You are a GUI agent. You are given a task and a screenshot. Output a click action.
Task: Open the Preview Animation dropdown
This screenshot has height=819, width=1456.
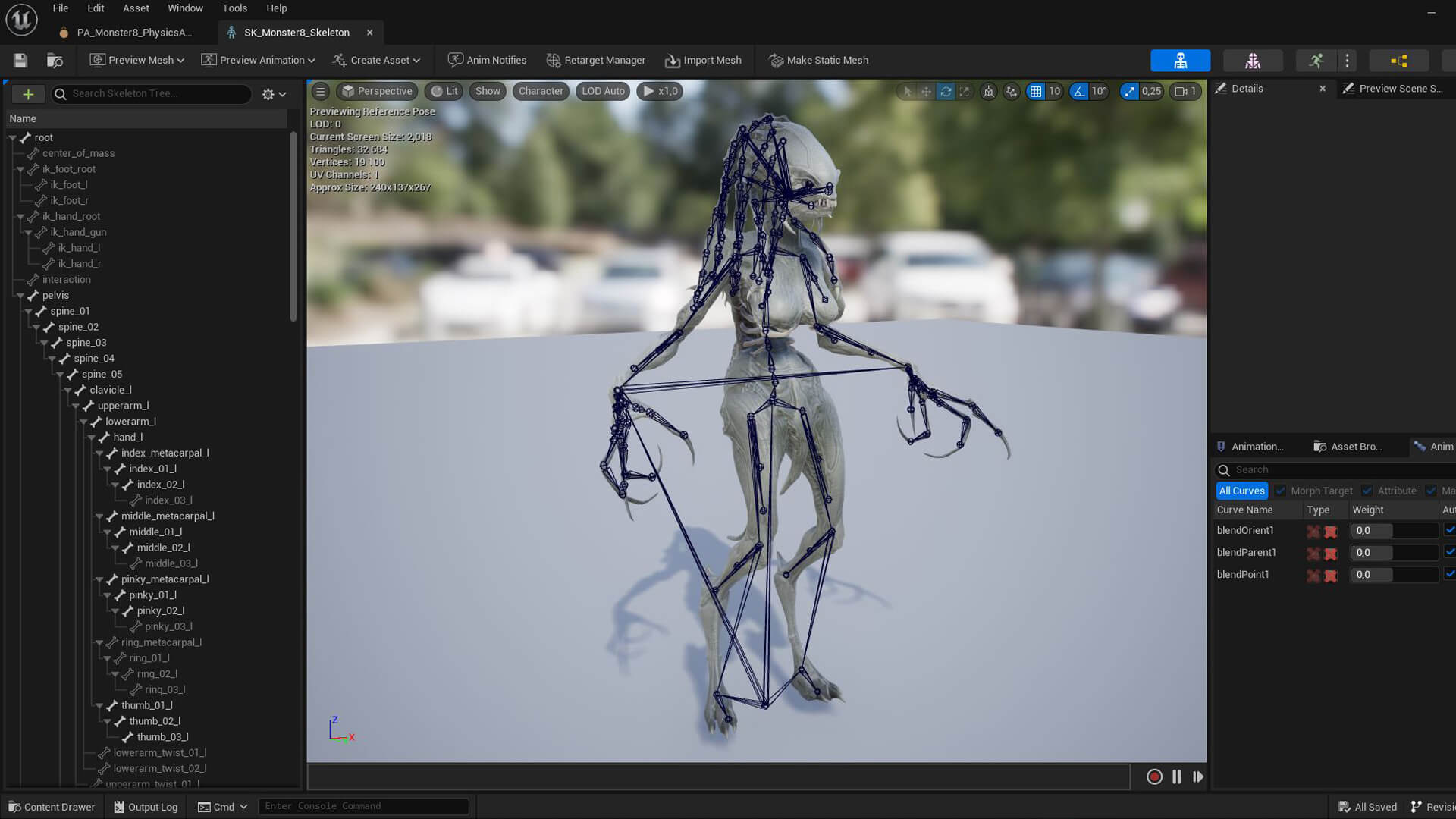[259, 60]
